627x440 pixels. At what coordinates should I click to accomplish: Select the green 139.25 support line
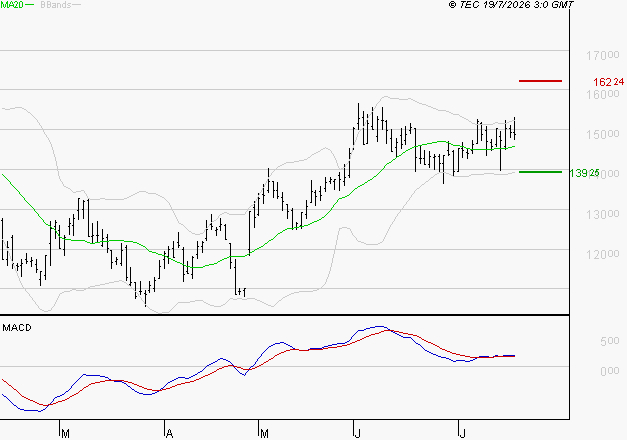tap(540, 172)
